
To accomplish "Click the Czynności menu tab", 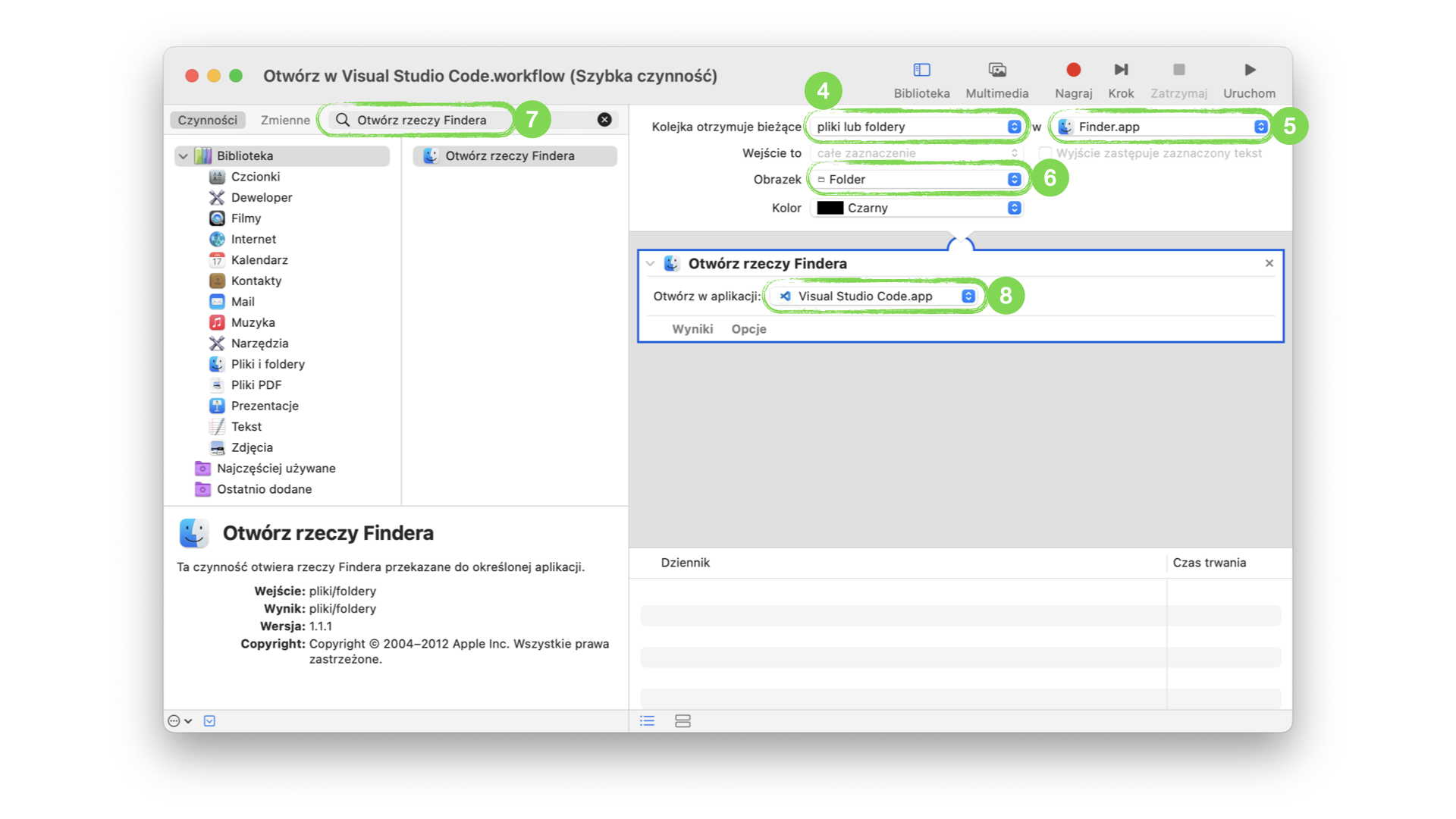I will 207,120.
